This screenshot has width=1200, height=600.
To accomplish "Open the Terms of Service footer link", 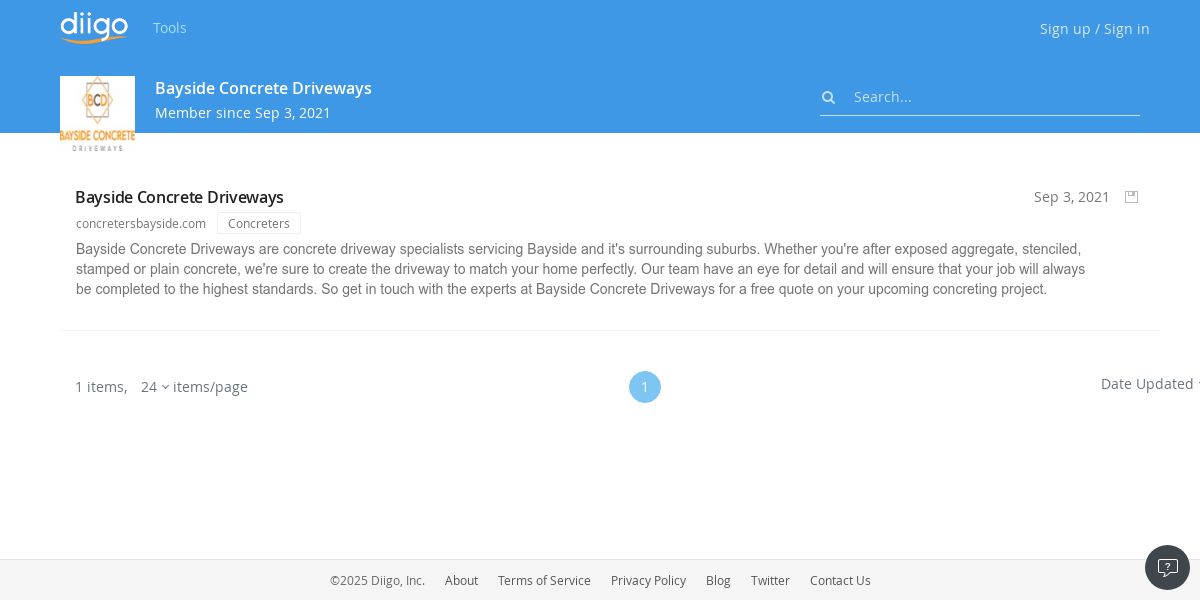I will click(544, 581).
